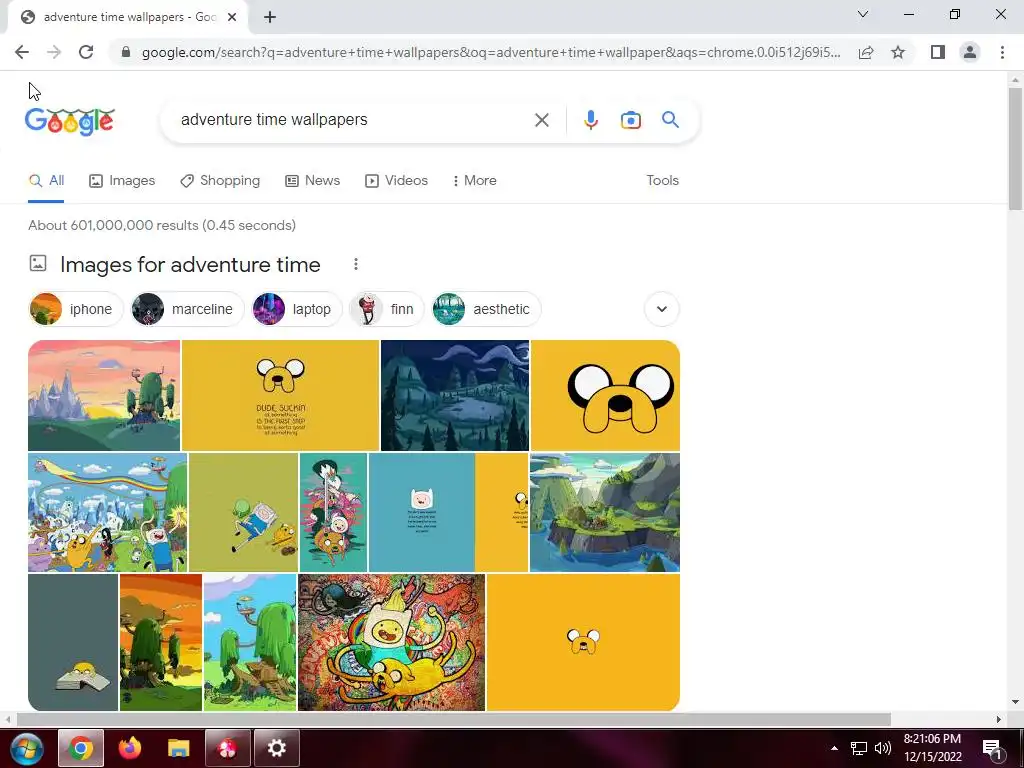
Task: Open the gray background Jake thumbnail
Action: [73, 642]
